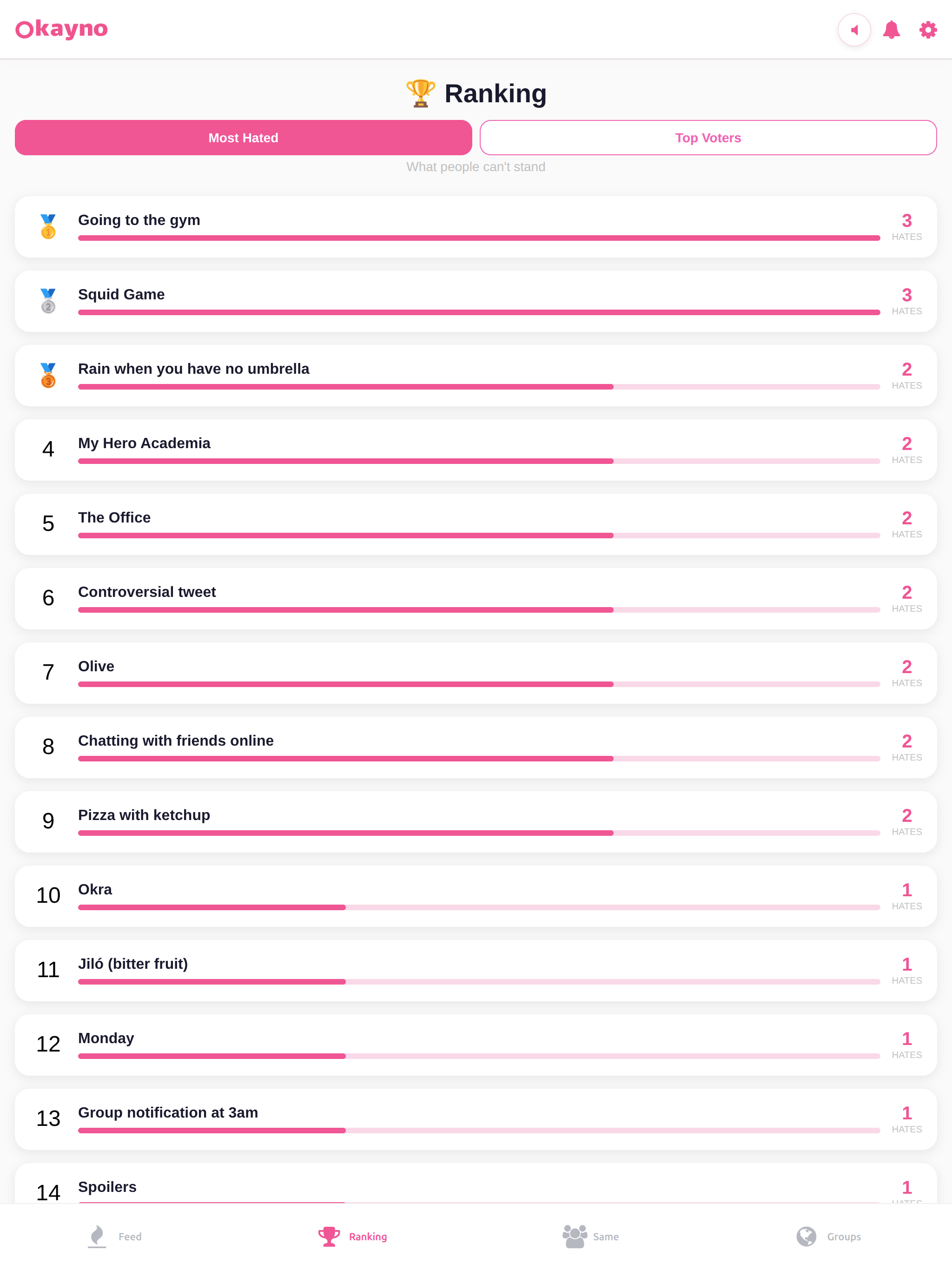Mute sound with the speaker icon
Viewport: 952px width, 1270px height.
(x=854, y=30)
